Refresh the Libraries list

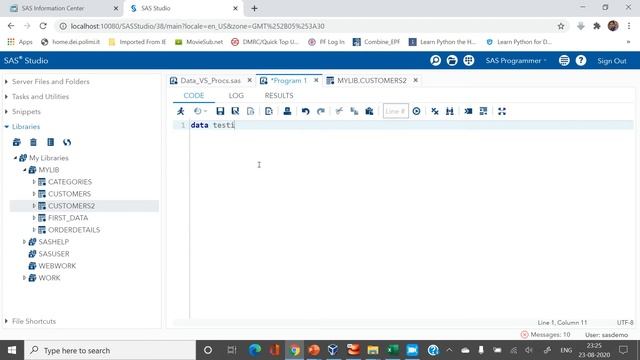point(67,142)
